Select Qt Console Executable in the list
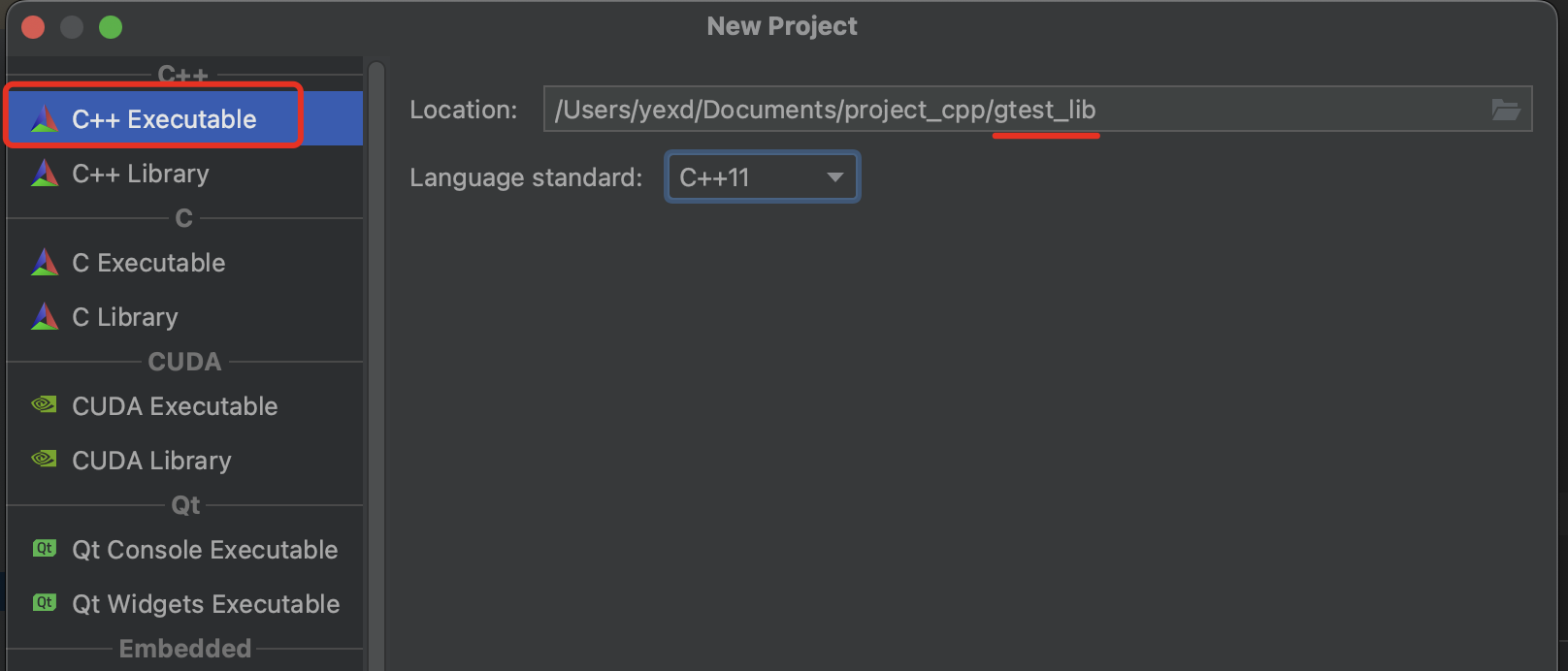1568x671 pixels. coord(184,549)
